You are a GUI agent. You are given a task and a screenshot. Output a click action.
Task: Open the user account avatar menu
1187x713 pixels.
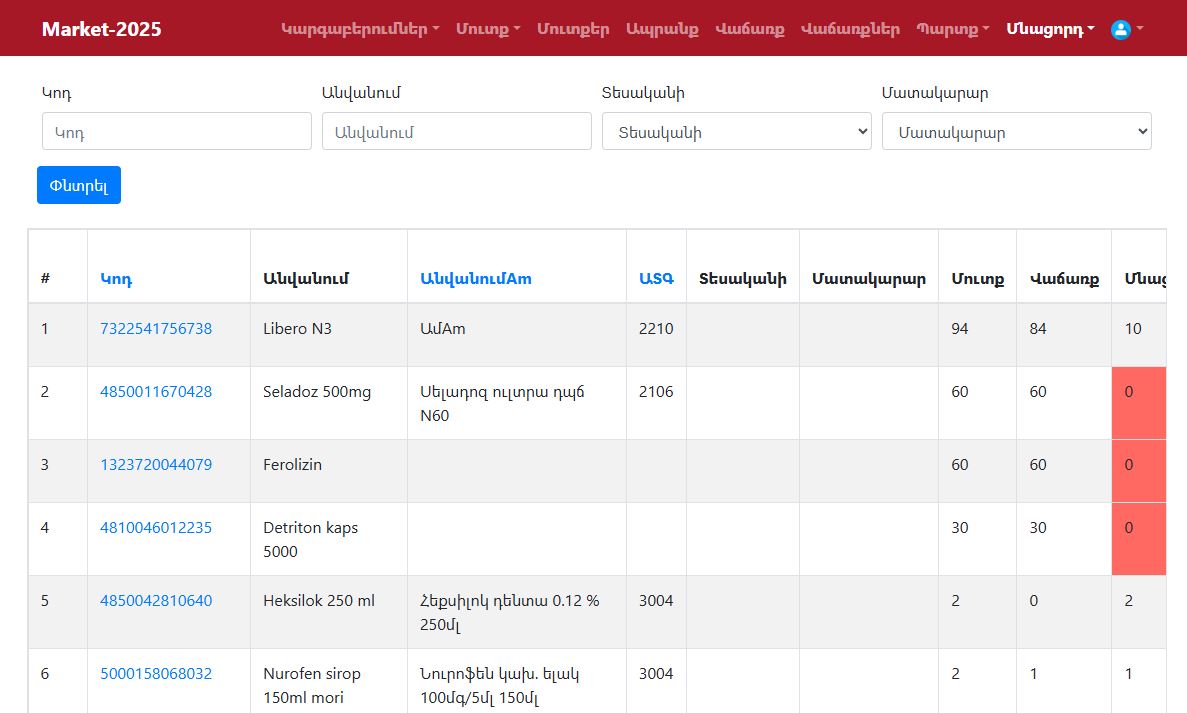click(1126, 29)
